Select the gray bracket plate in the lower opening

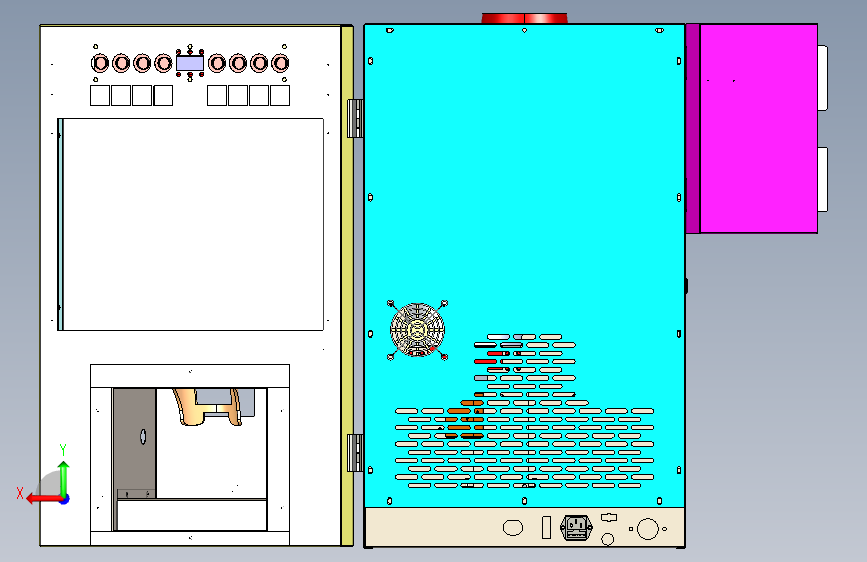[134, 443]
